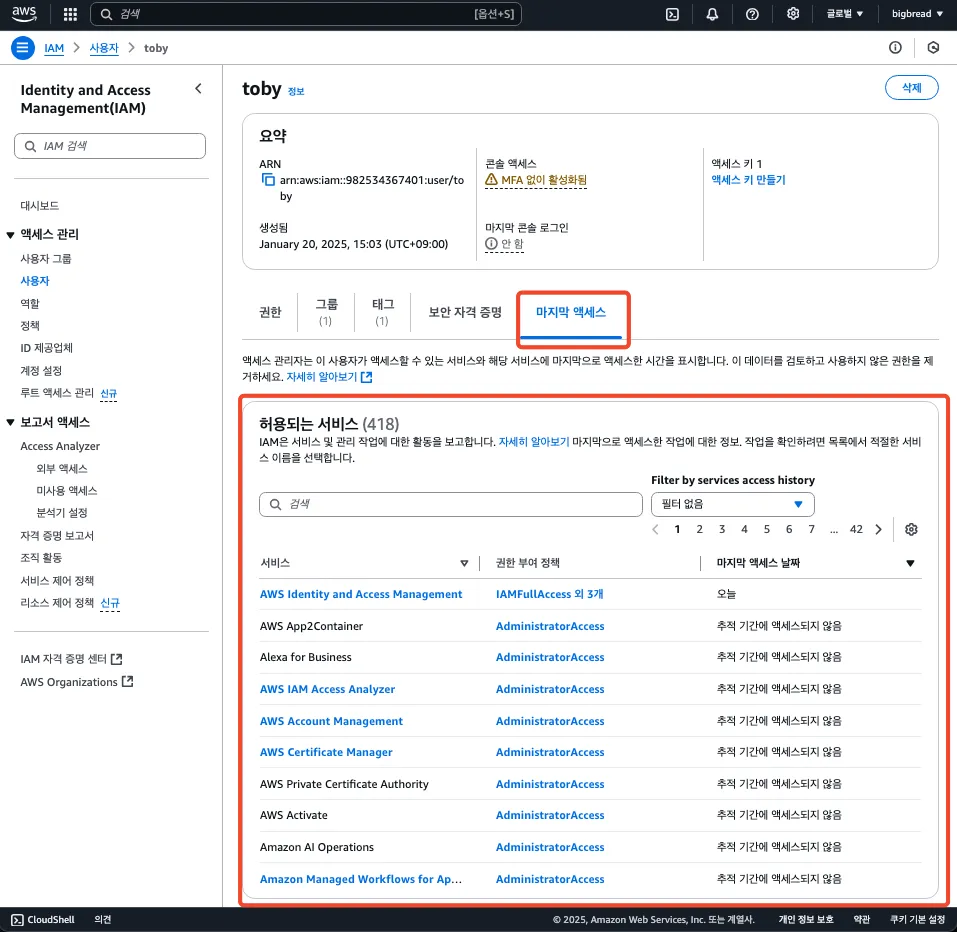
Task: Open 정책 in sidebar
Action: coord(30,325)
